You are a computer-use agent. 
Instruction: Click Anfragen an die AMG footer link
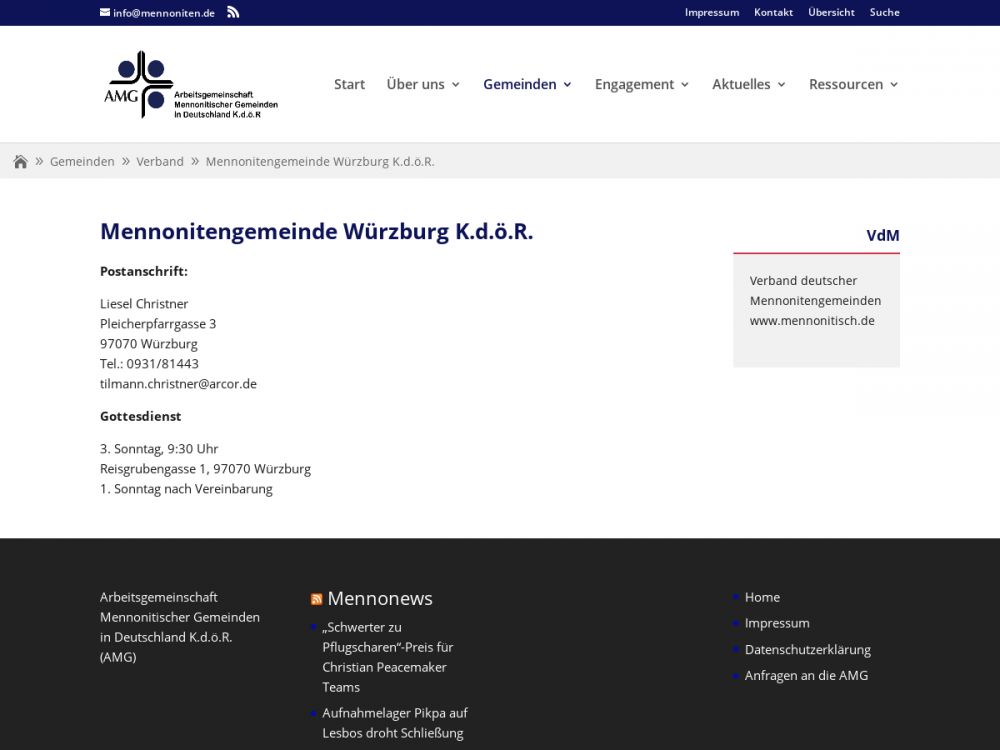pos(806,676)
